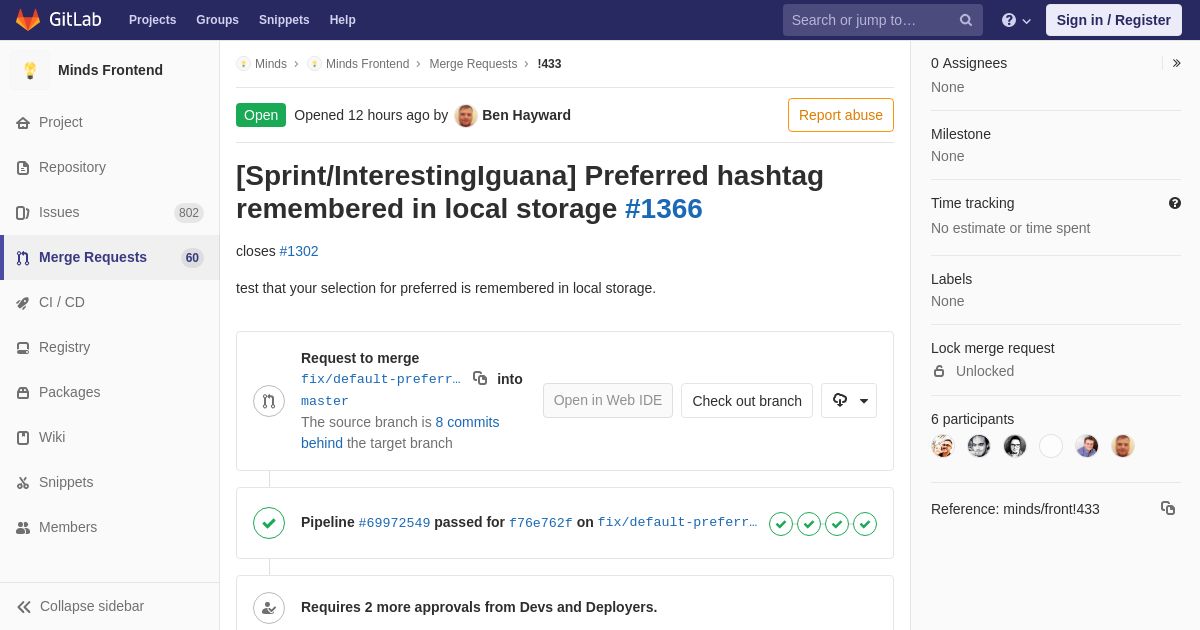Collapse the right sidebar with the chevron
This screenshot has width=1200, height=630.
pyautogui.click(x=1176, y=63)
